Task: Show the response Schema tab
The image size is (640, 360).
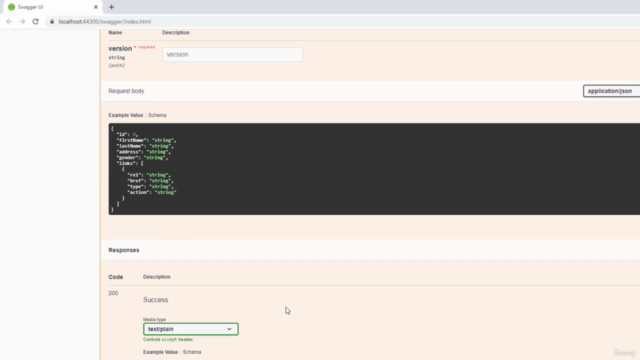Action: 192,352
